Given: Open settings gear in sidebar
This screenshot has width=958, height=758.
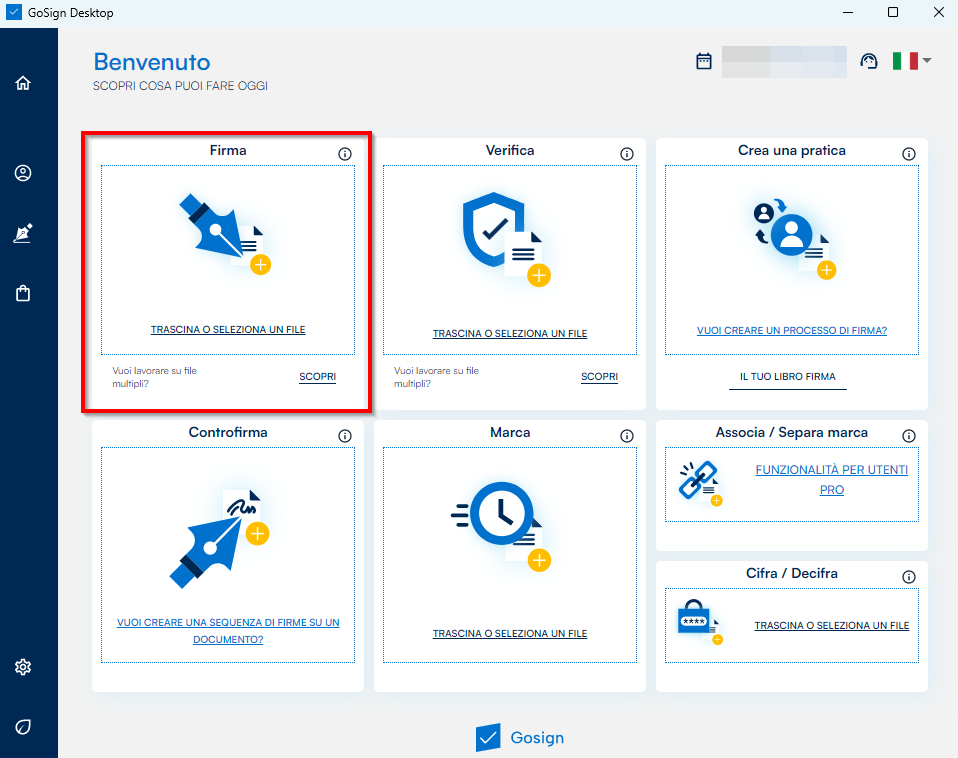Looking at the screenshot, I should pos(23,667).
